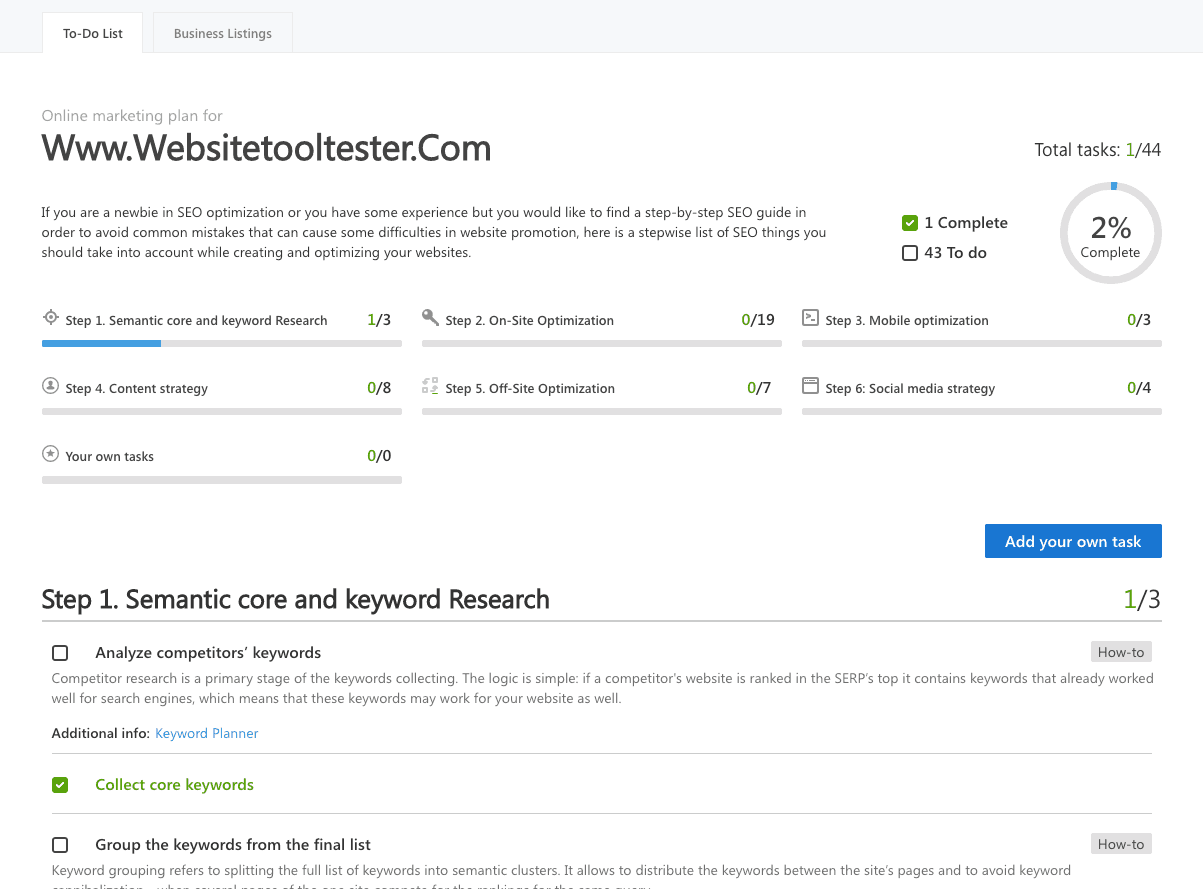This screenshot has height=889, width=1203.
Task: Select Step 1. Semantic core and keyword Research
Action: coord(196,321)
